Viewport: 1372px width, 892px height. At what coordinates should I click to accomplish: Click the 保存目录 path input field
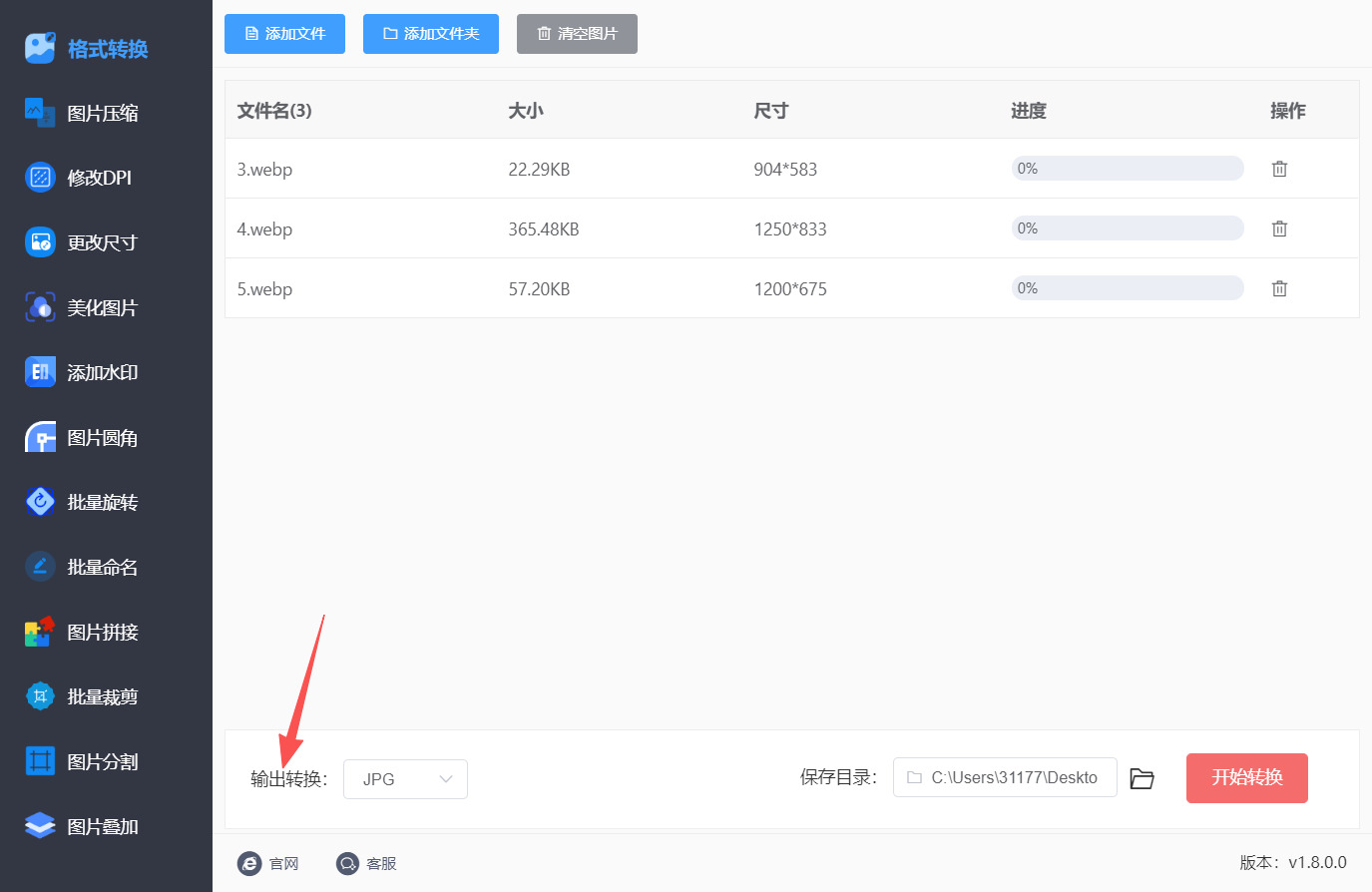click(x=1005, y=777)
